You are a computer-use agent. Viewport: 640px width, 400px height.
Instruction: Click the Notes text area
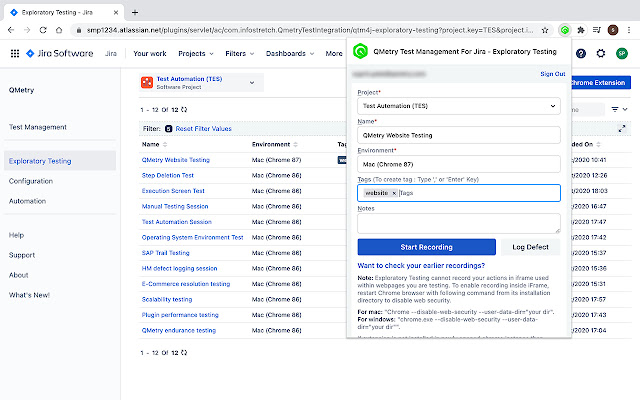[x=459, y=223]
